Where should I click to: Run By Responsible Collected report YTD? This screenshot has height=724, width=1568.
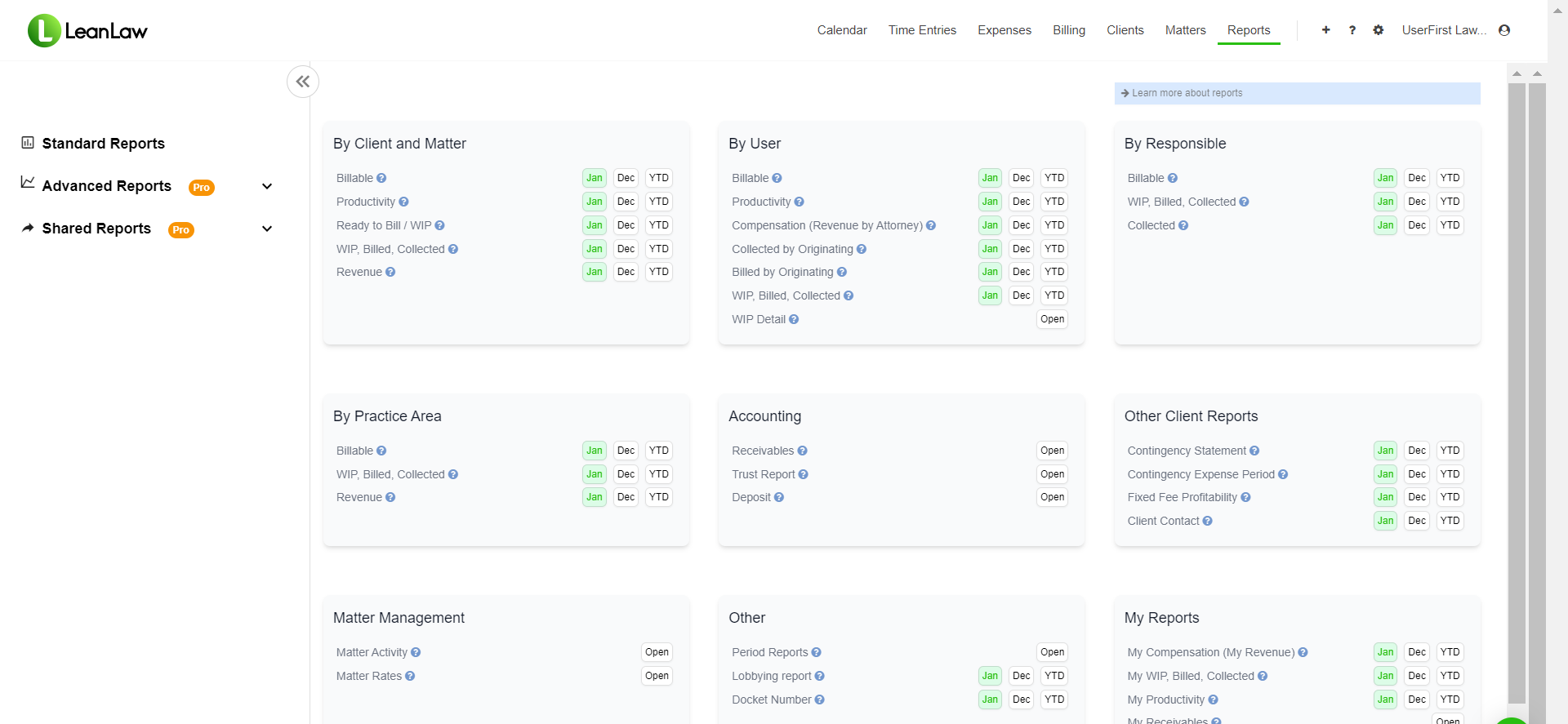[1450, 225]
